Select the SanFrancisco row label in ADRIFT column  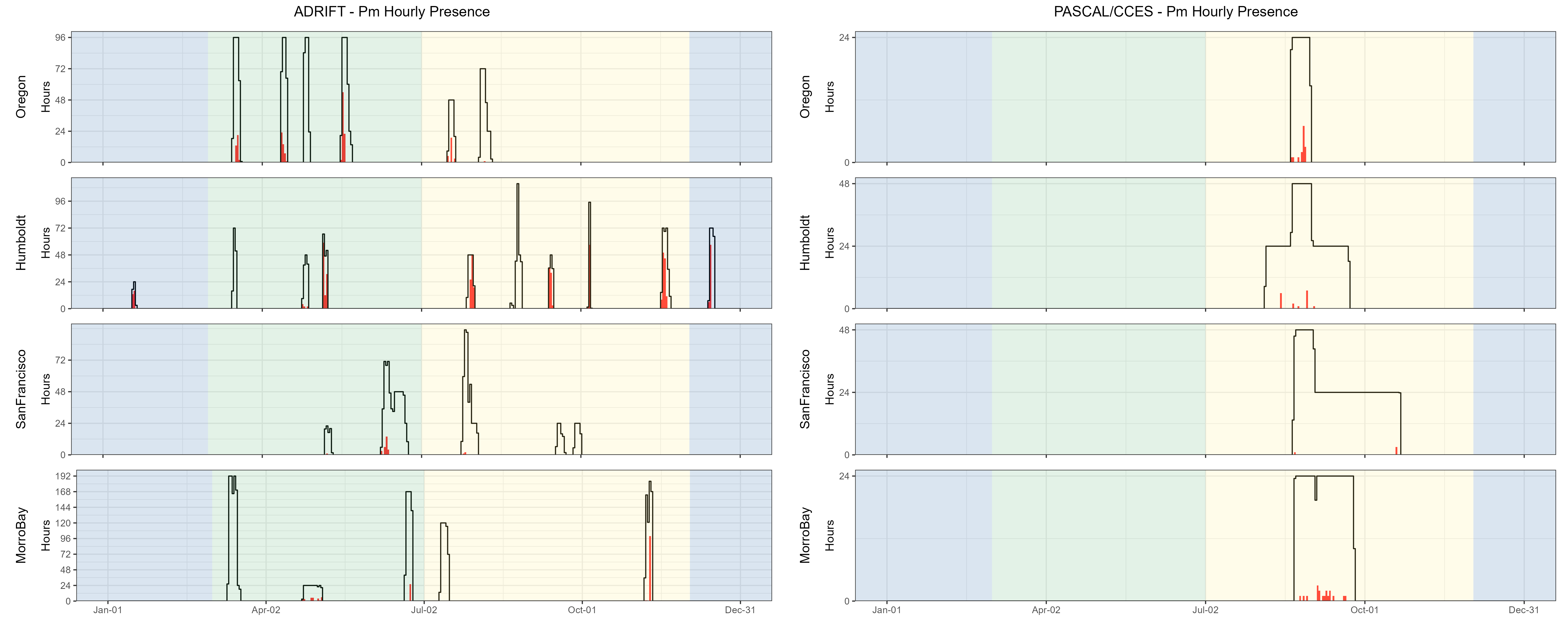[x=21, y=389]
